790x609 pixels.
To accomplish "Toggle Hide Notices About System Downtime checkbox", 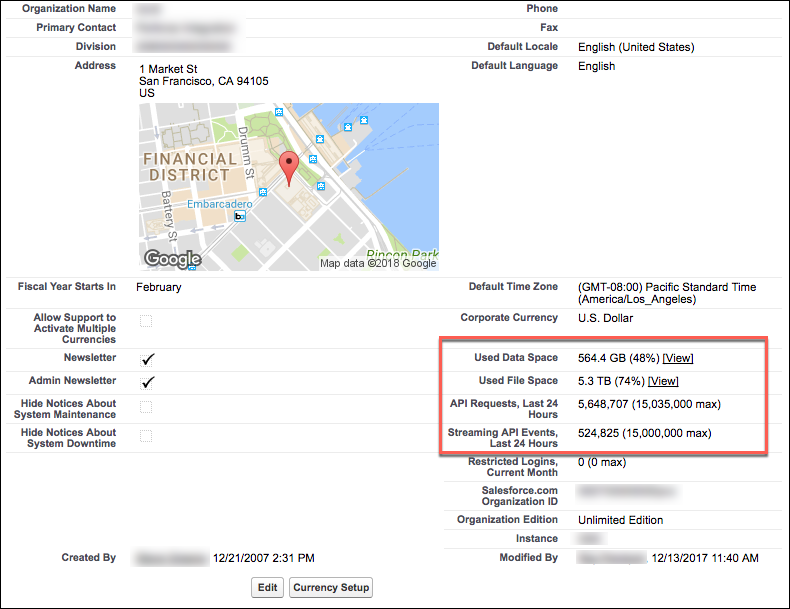I will coord(146,436).
